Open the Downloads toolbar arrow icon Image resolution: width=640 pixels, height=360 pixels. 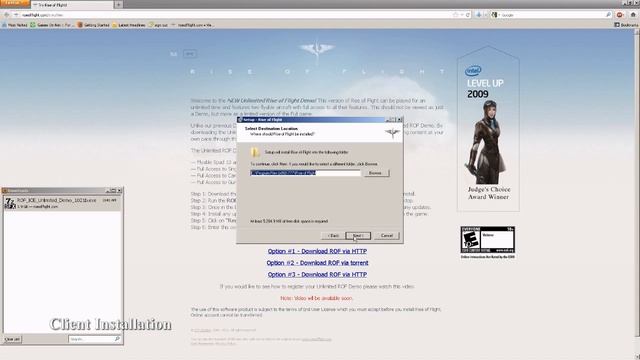pyautogui.click(x=478, y=15)
